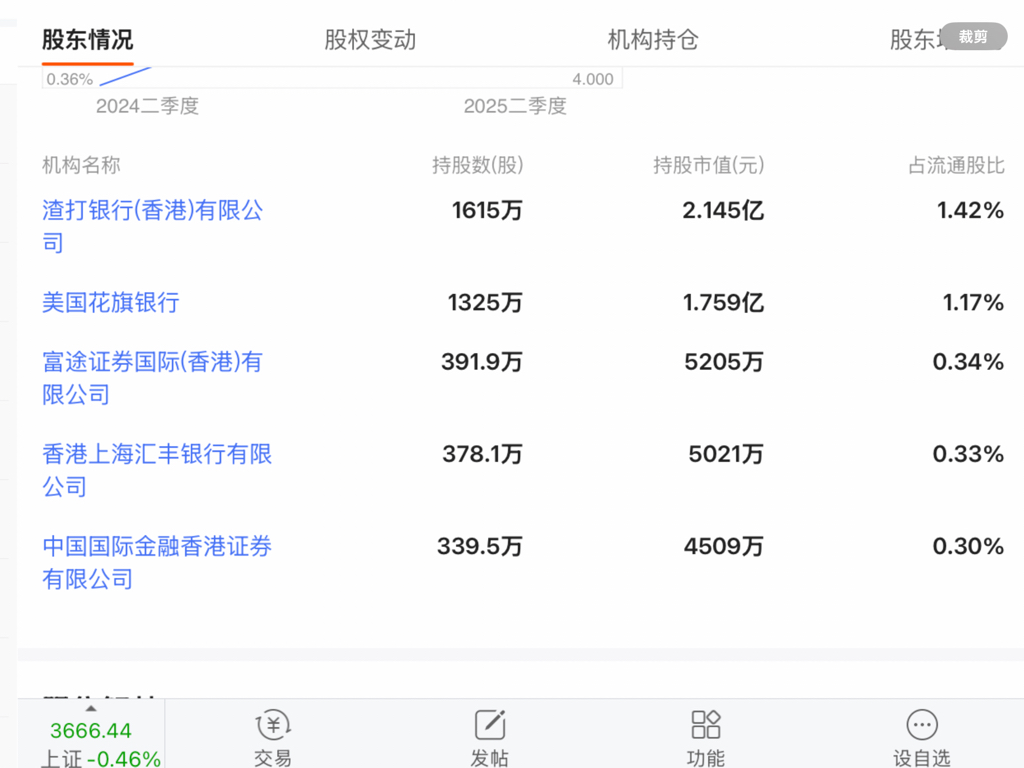Image resolution: width=1024 pixels, height=768 pixels.
Task: Click the 机构名称 column header
Action: (x=81, y=165)
